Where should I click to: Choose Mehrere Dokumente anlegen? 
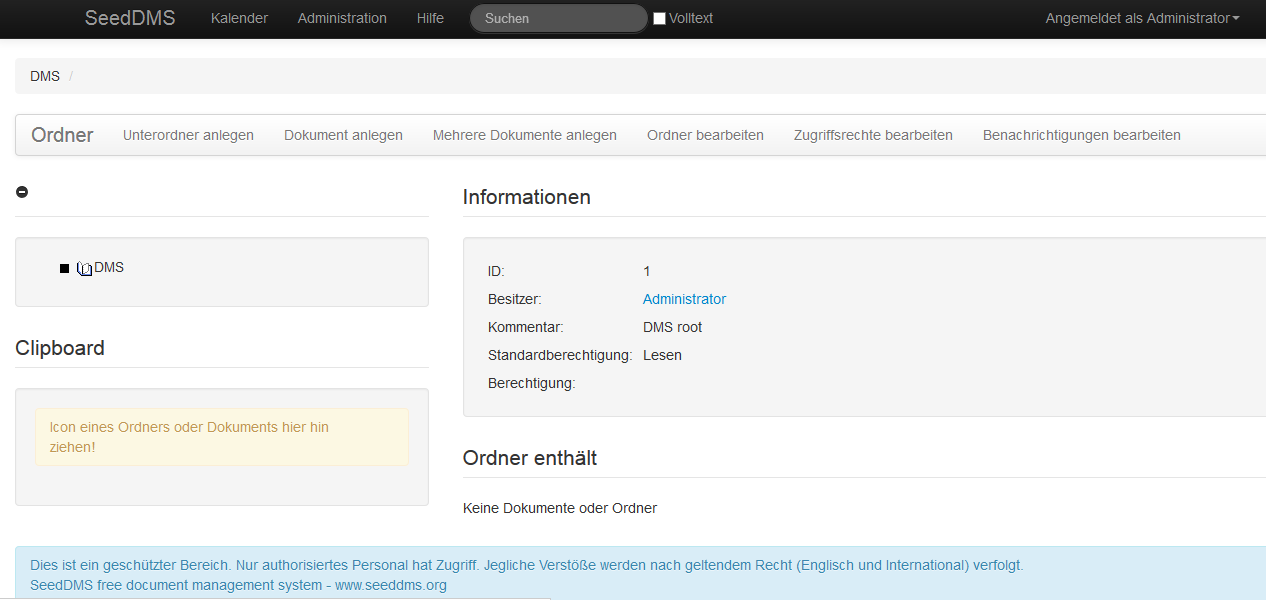524,135
